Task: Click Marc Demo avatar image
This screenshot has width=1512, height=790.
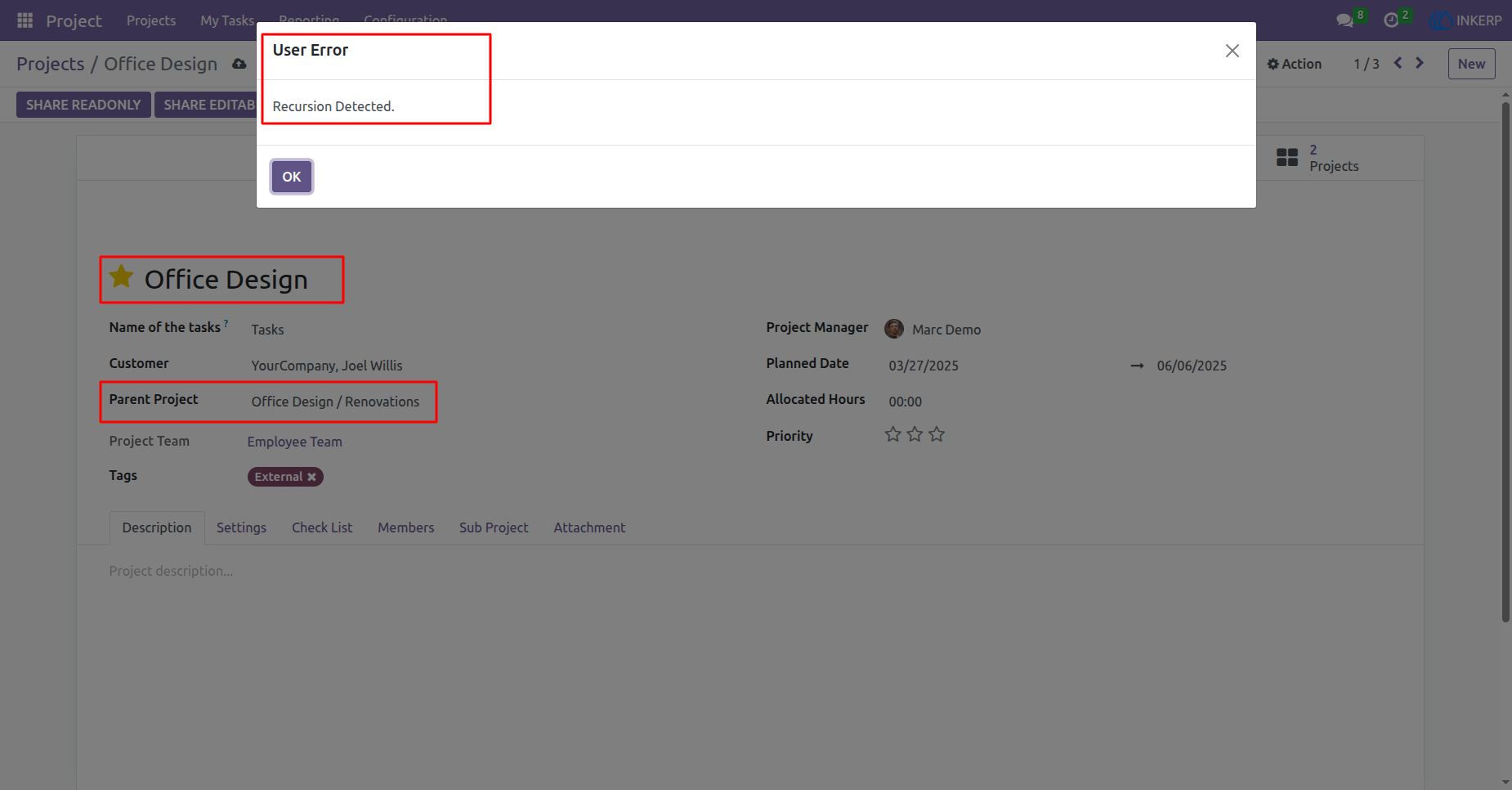Action: (x=894, y=329)
